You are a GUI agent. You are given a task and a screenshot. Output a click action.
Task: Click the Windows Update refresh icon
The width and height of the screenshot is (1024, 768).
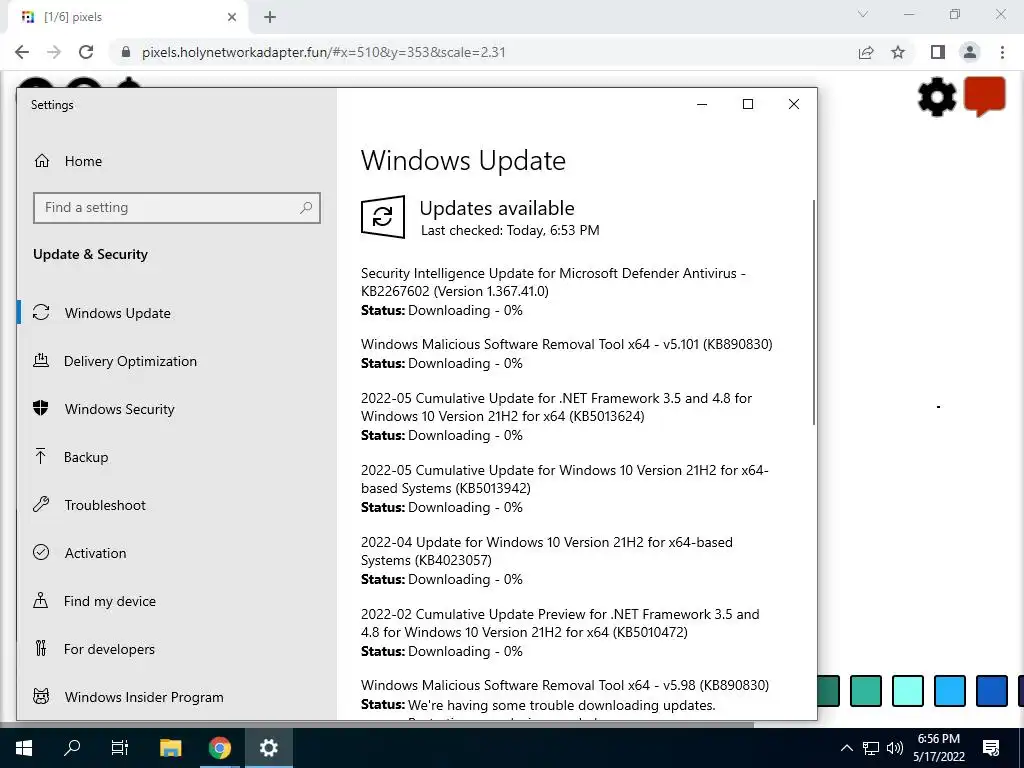(41, 312)
